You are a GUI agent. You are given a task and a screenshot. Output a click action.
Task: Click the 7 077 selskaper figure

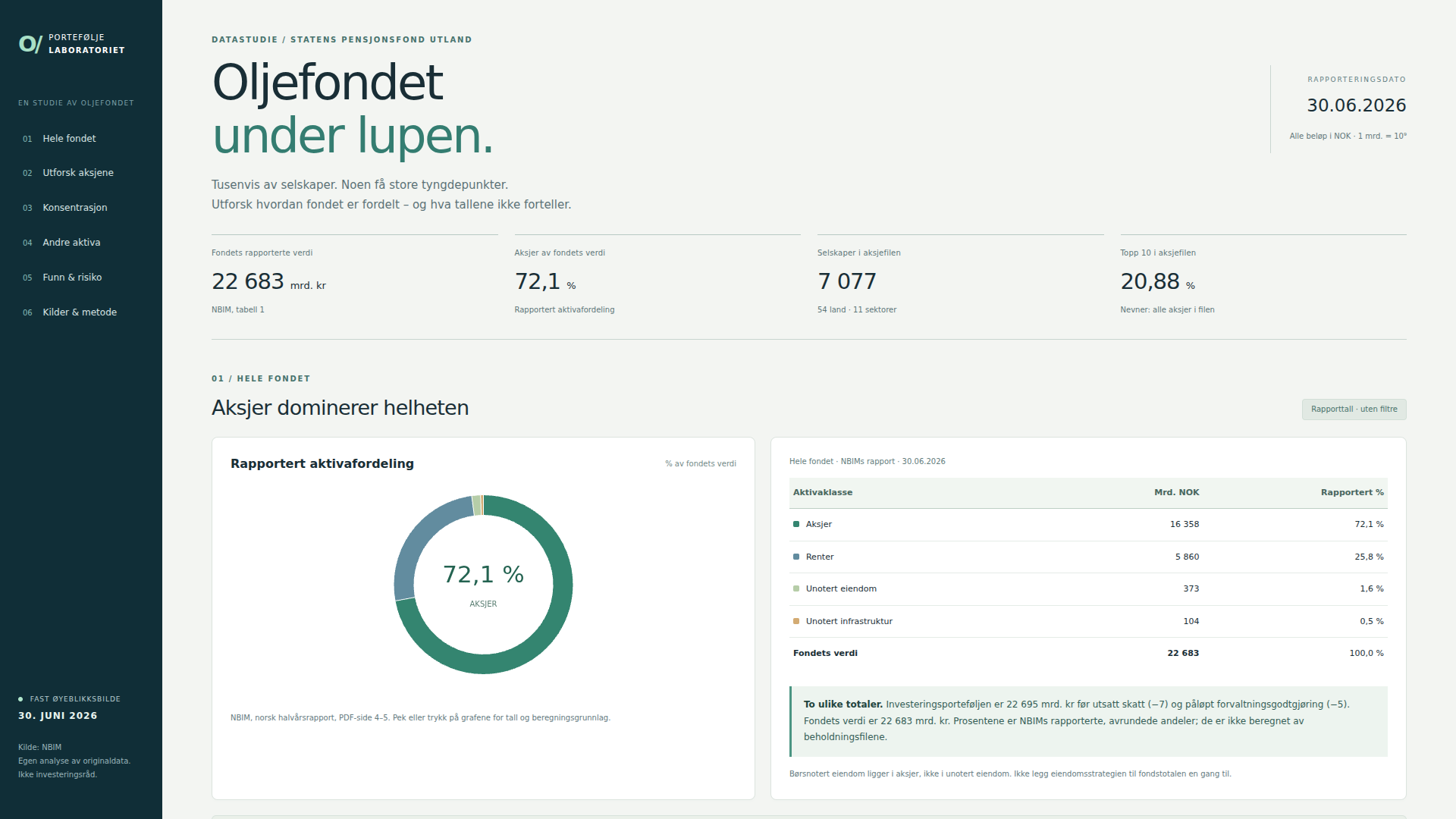click(847, 282)
